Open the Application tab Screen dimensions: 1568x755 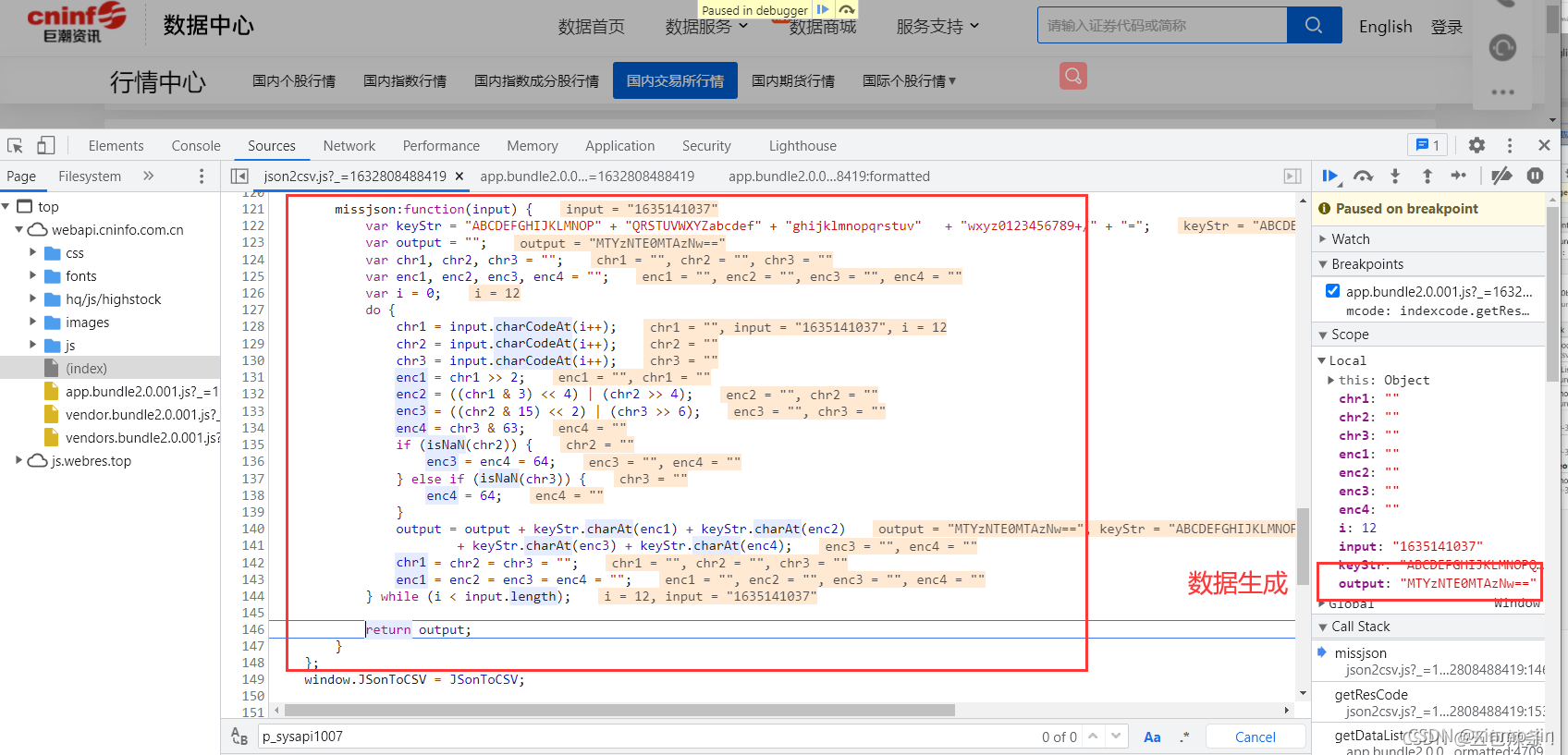coord(619,145)
